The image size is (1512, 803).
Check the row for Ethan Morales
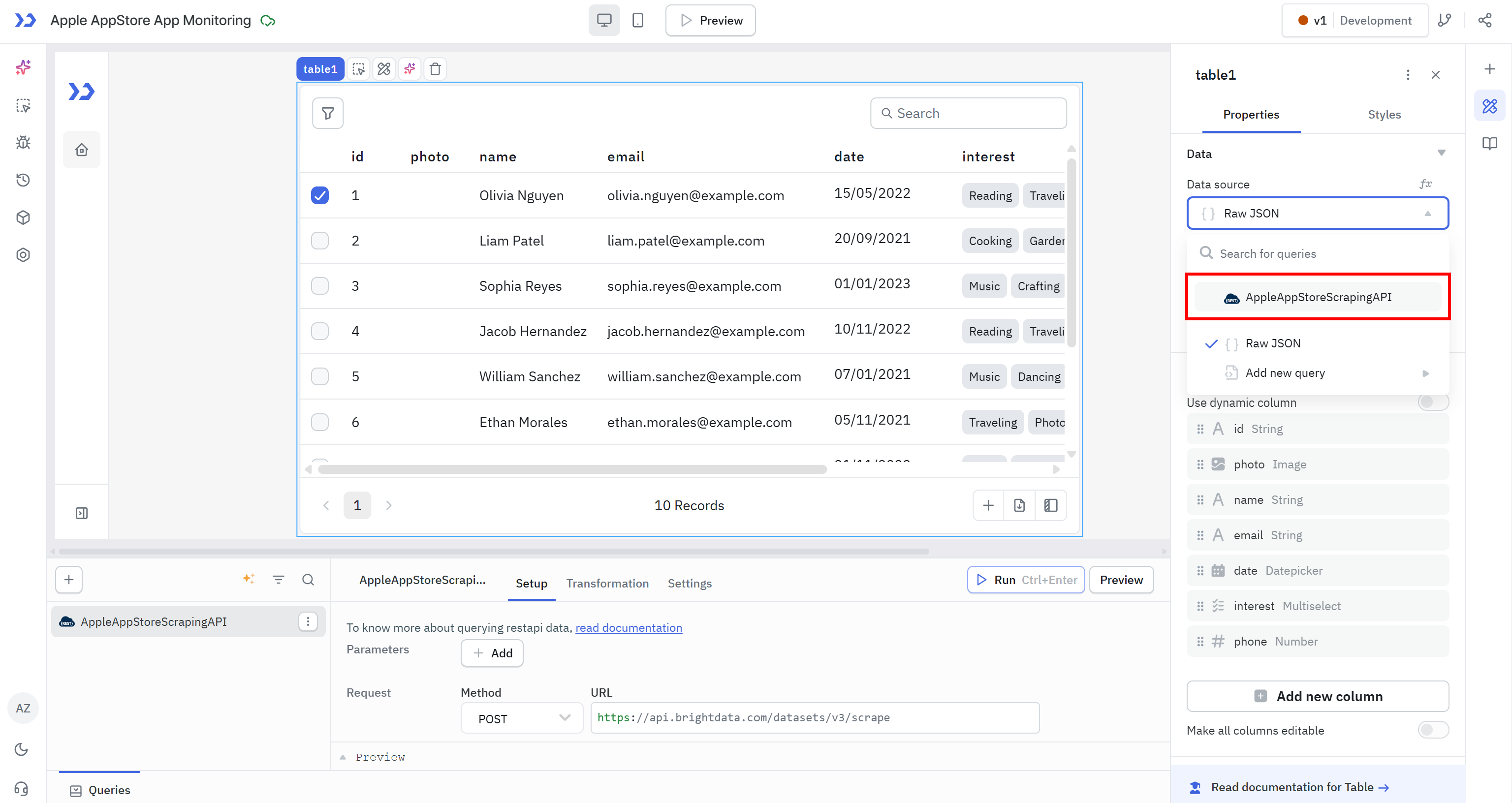point(320,422)
